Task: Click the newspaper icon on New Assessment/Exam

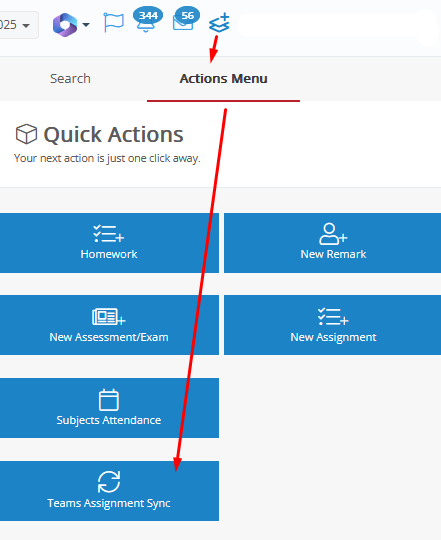Action: coord(108,317)
